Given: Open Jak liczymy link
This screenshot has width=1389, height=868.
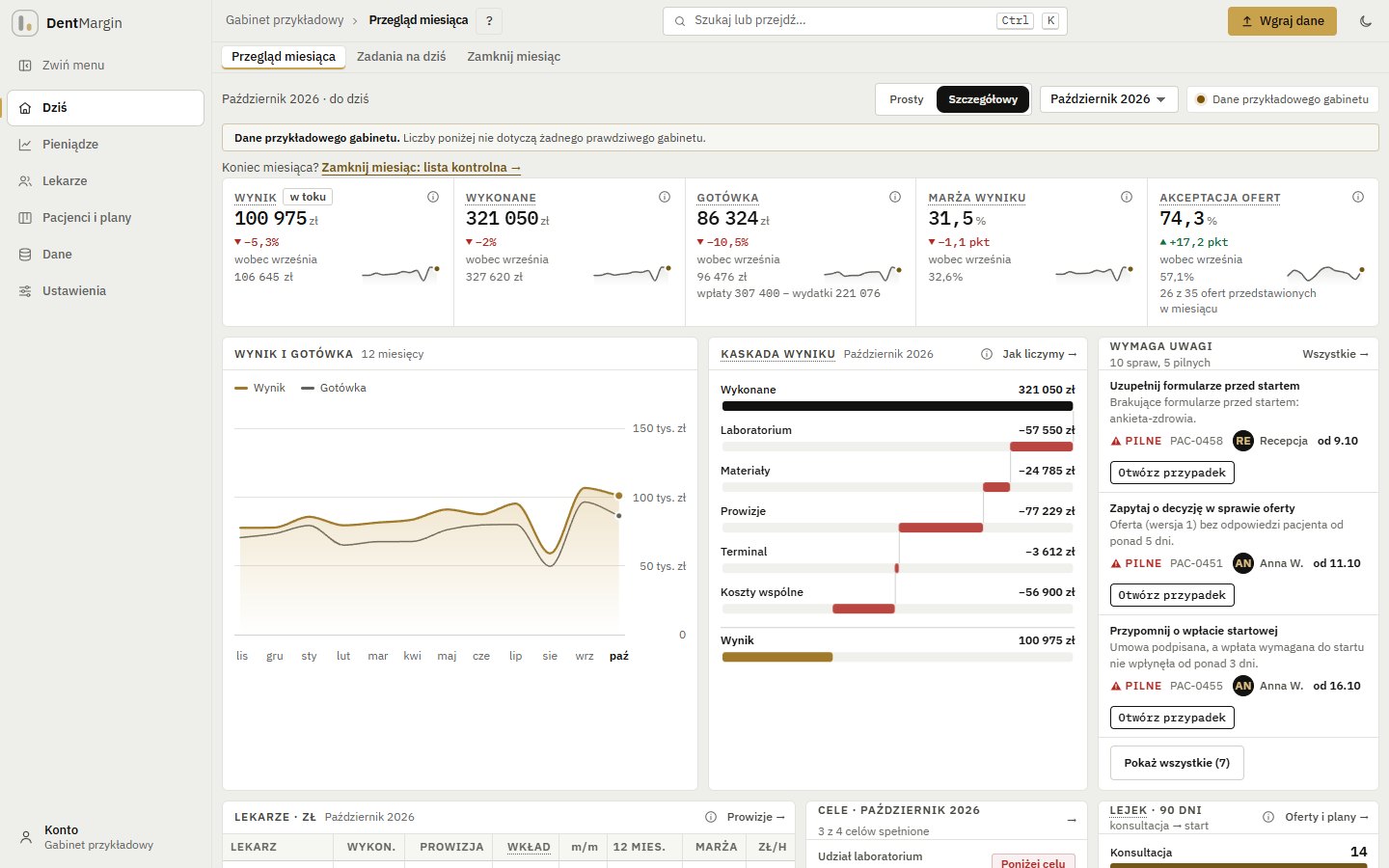Looking at the screenshot, I should click(x=1040, y=354).
